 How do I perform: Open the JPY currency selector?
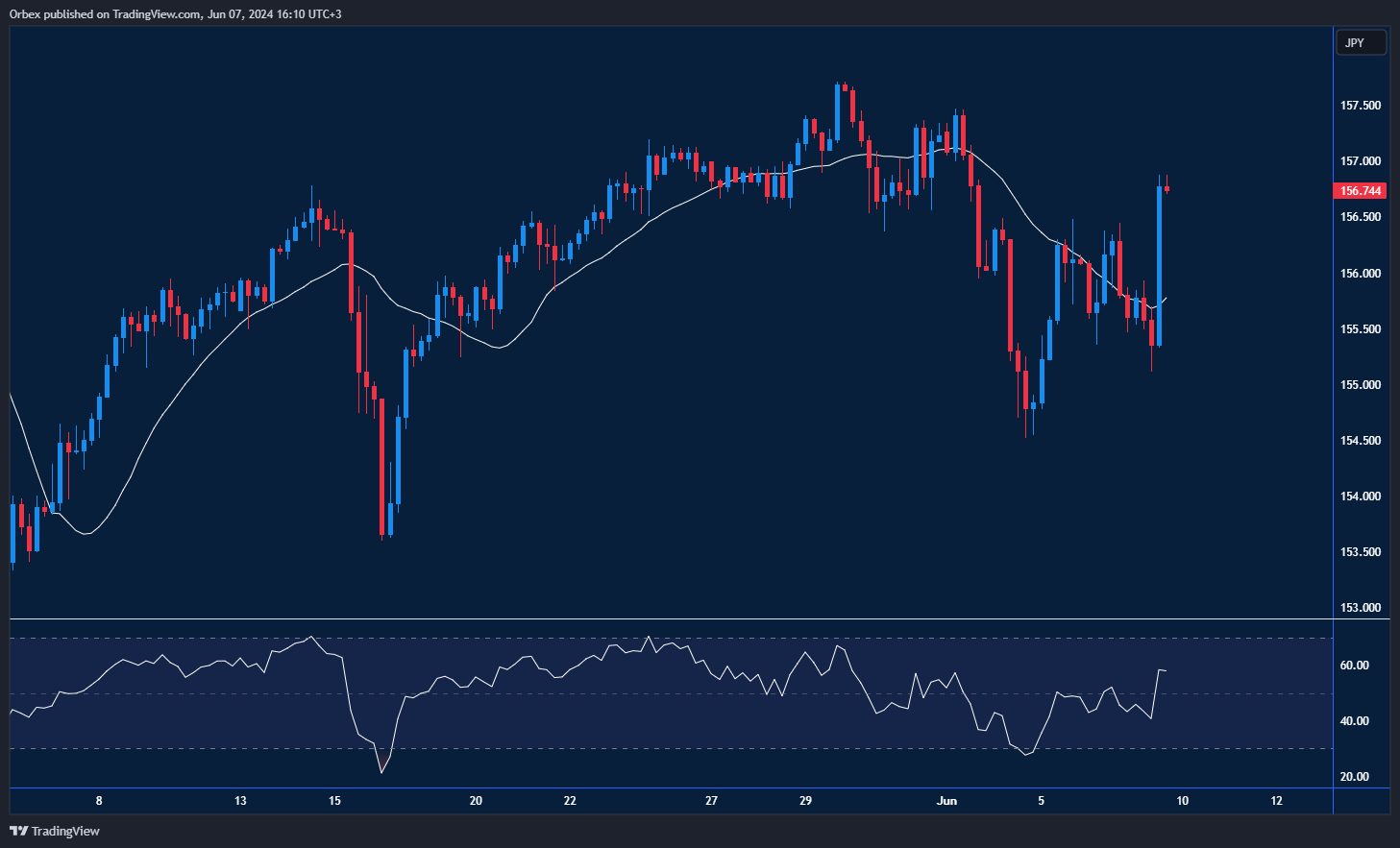click(x=1360, y=42)
